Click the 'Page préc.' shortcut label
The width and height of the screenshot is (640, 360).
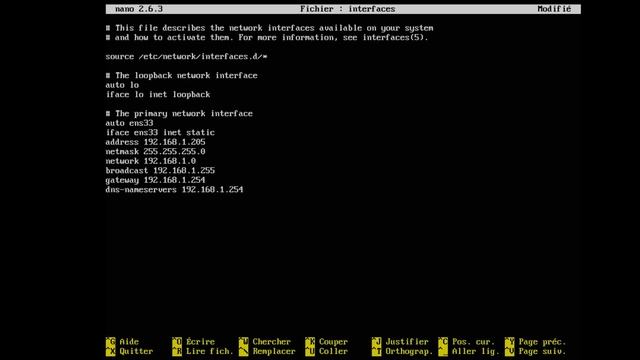point(542,342)
